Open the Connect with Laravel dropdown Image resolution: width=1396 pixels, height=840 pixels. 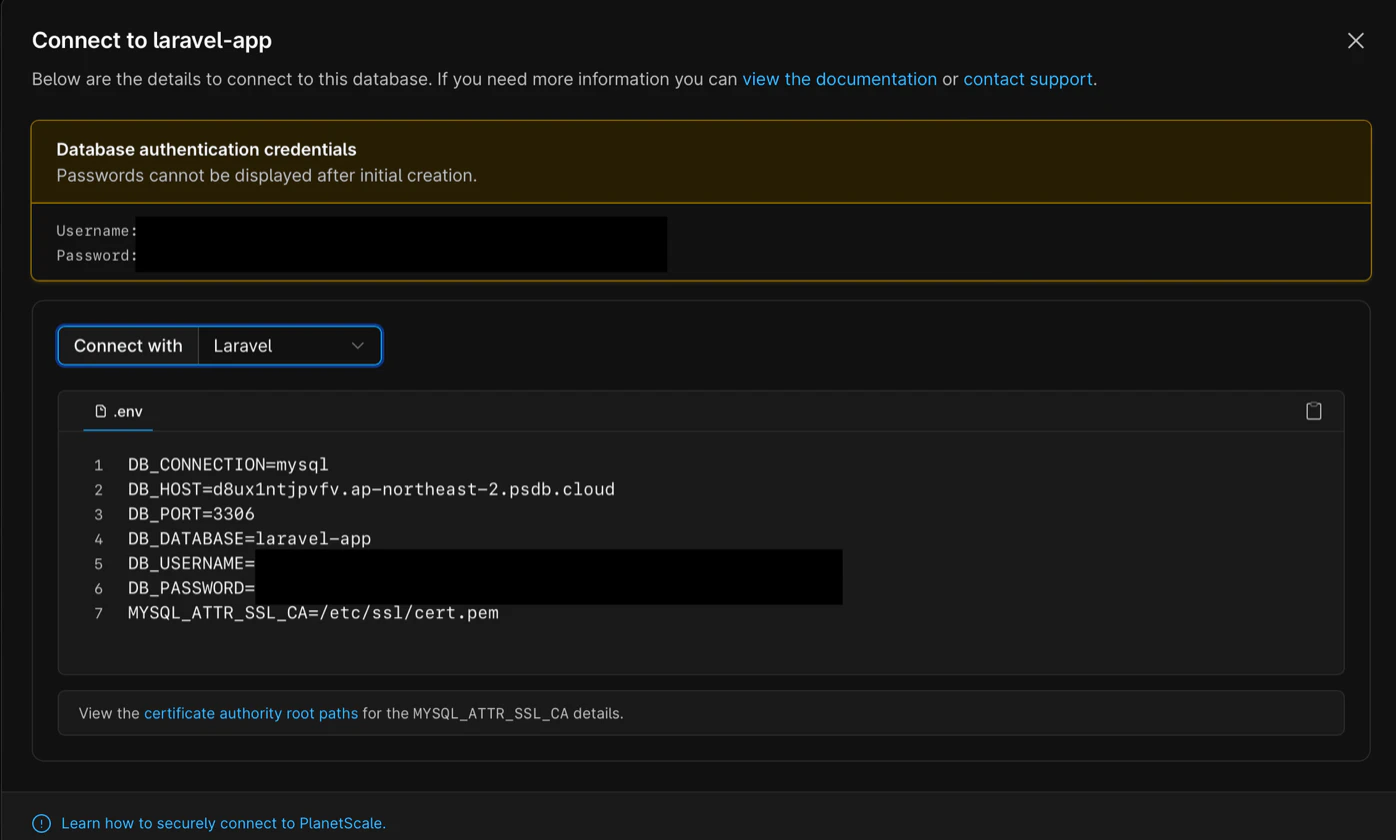[x=290, y=346]
